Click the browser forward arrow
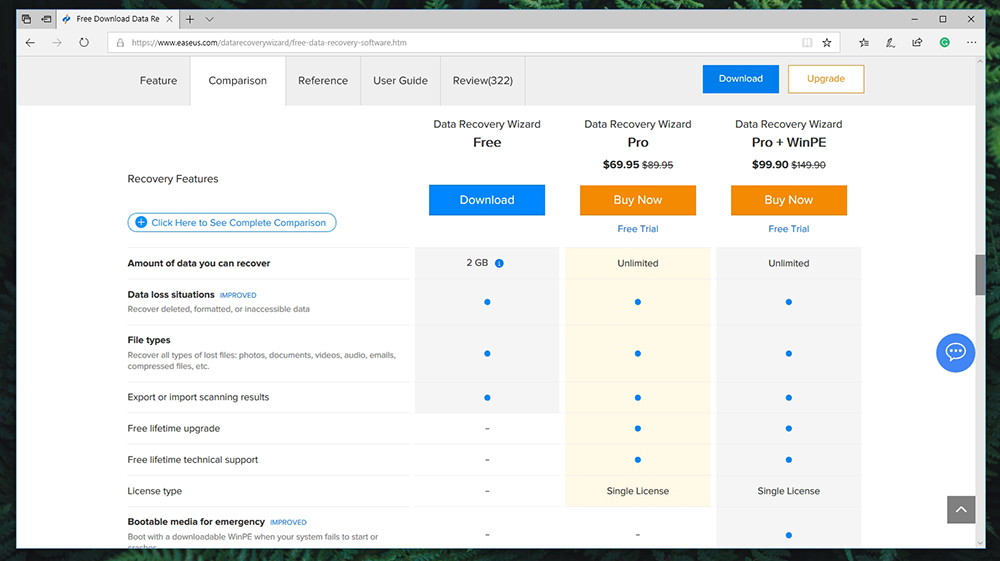 (x=57, y=43)
